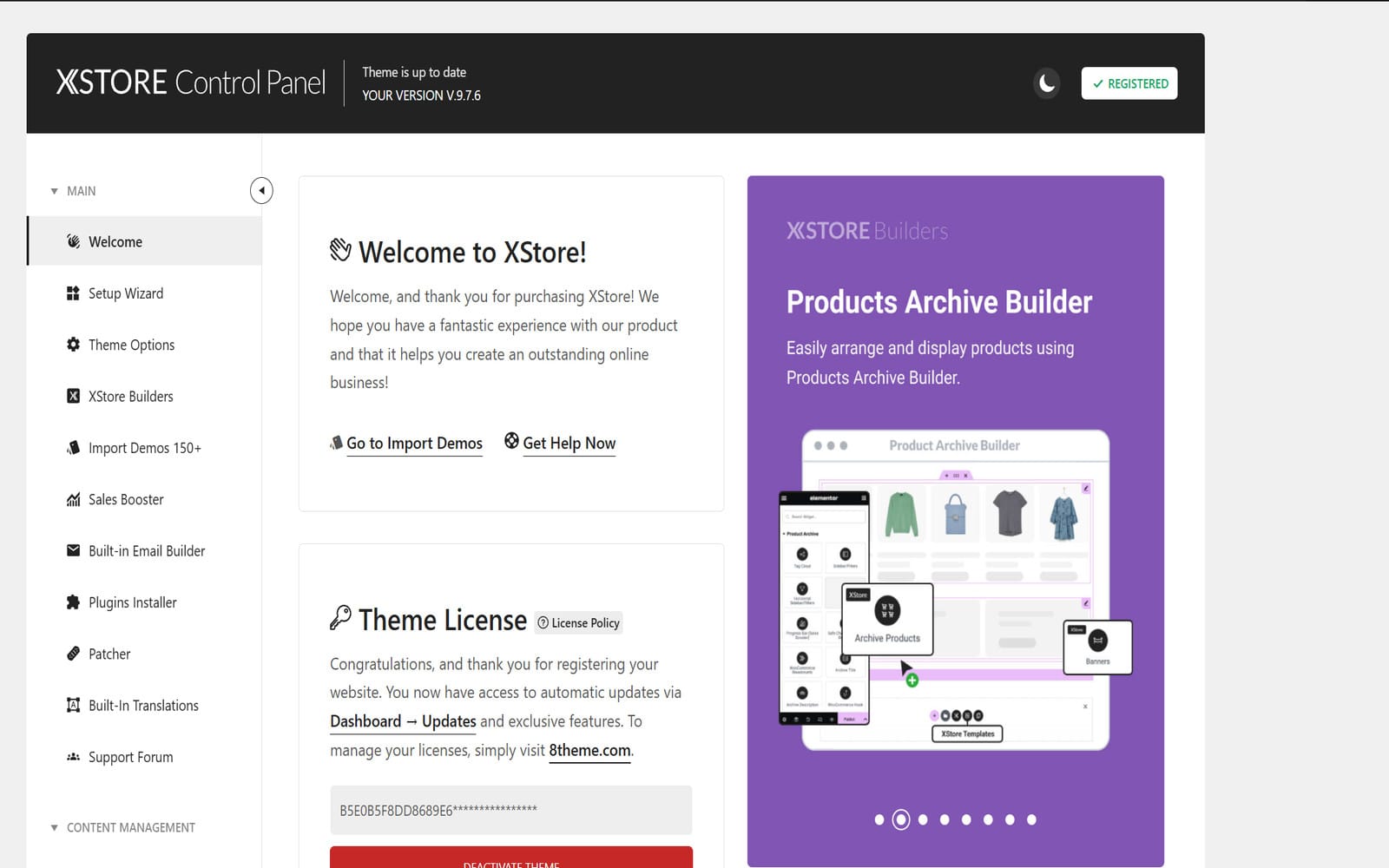Select the seventh carousel dot

[x=1010, y=819]
